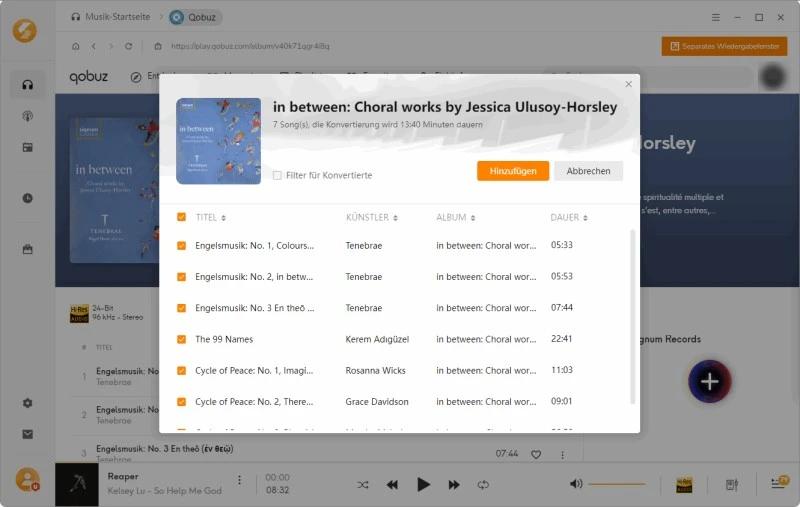Open the mail feedback icon in sidebar
This screenshot has width=800, height=507.
tap(28, 434)
